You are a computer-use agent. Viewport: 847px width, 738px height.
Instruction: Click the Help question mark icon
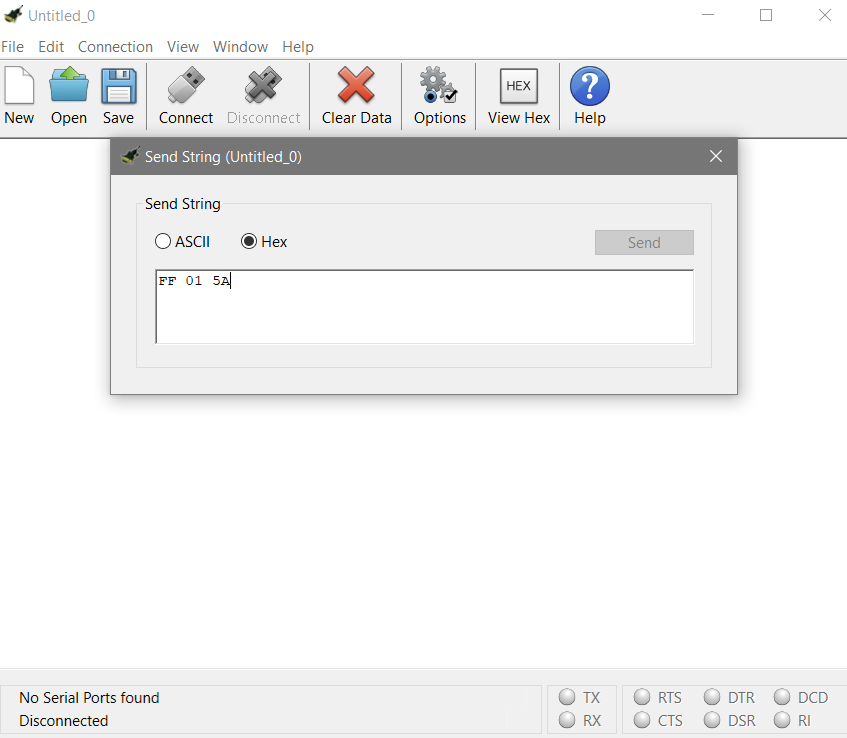pos(589,87)
